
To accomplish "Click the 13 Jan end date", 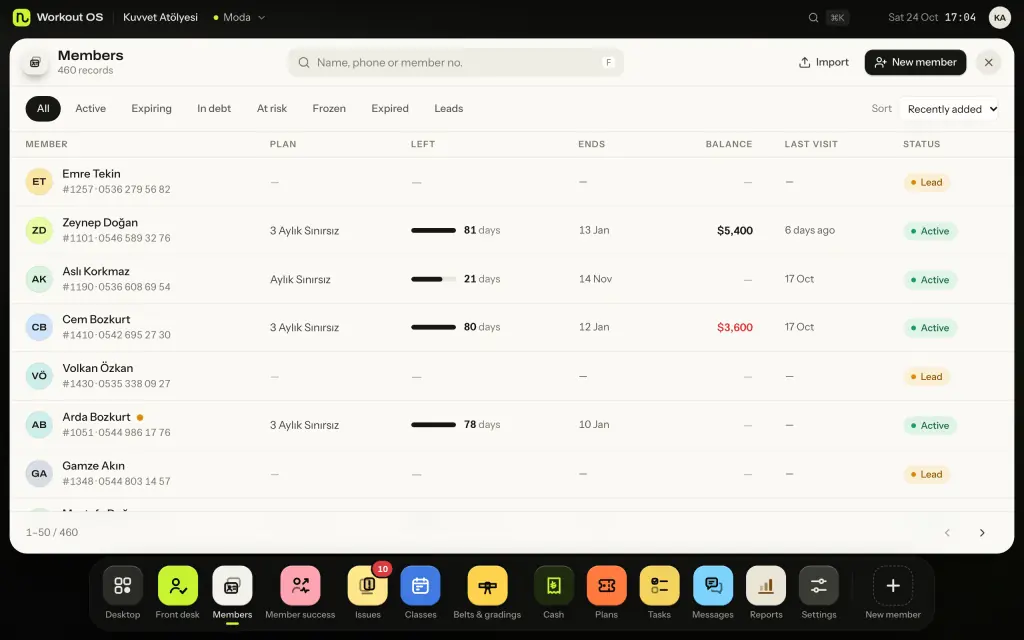I will [594, 230].
